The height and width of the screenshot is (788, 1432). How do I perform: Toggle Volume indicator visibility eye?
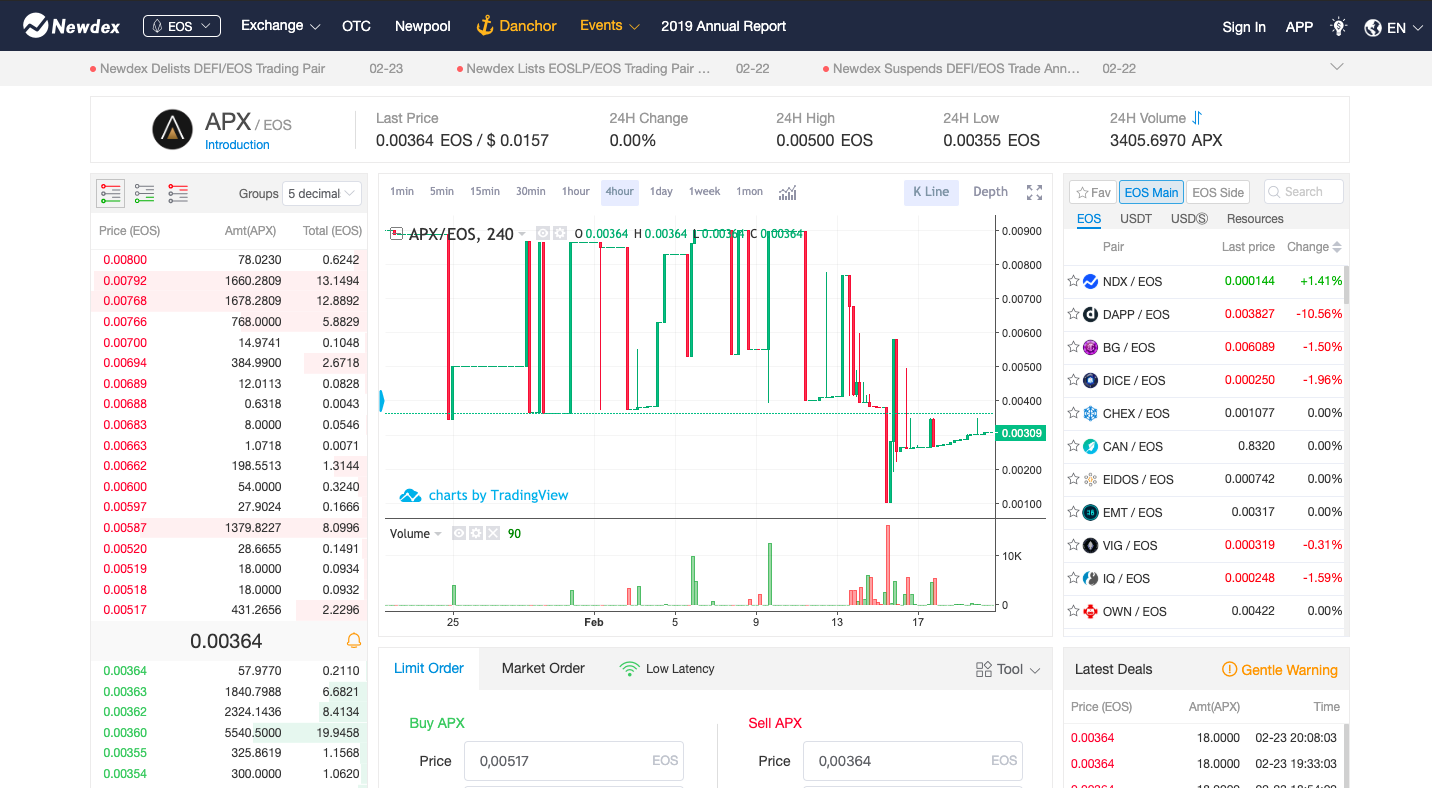(459, 533)
